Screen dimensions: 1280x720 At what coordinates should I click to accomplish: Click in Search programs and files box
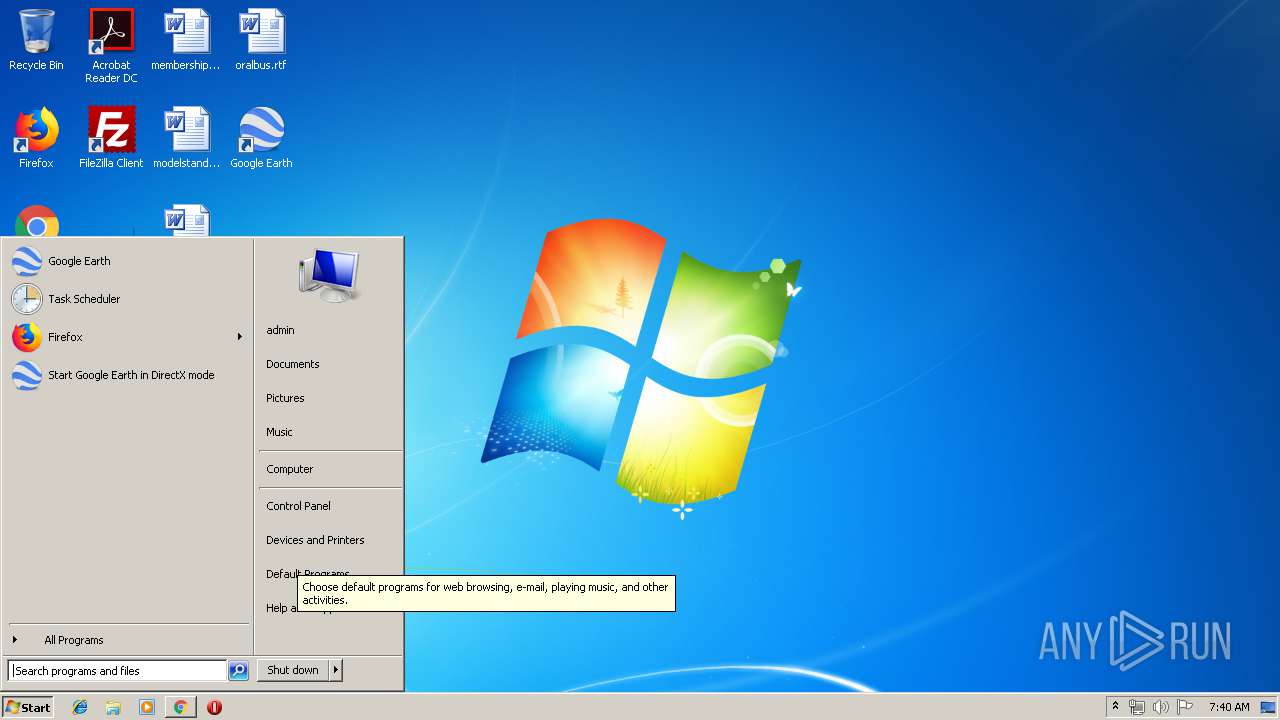[117, 671]
